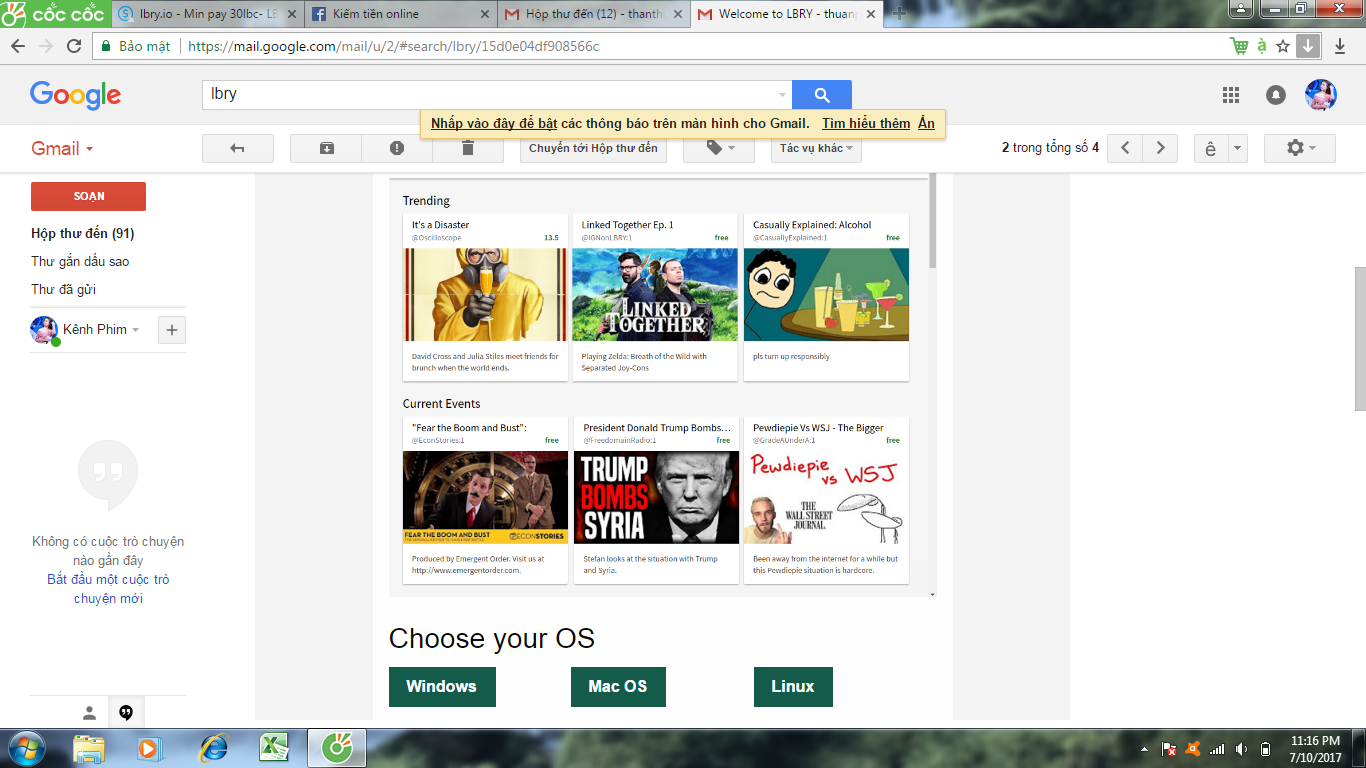Dismiss the notification banner with Ẩn
This screenshot has height=768, width=1366.
point(927,124)
